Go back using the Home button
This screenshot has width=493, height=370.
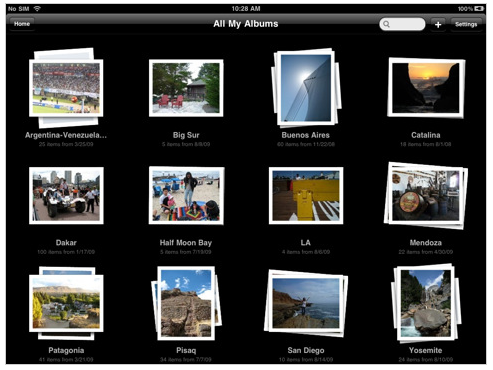point(22,24)
